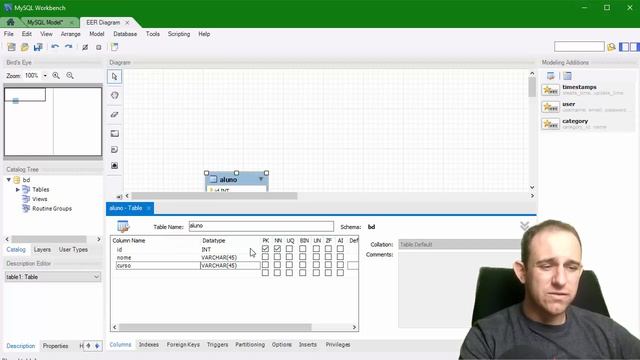
Task: Select the pointer selection tool
Action: [115, 77]
